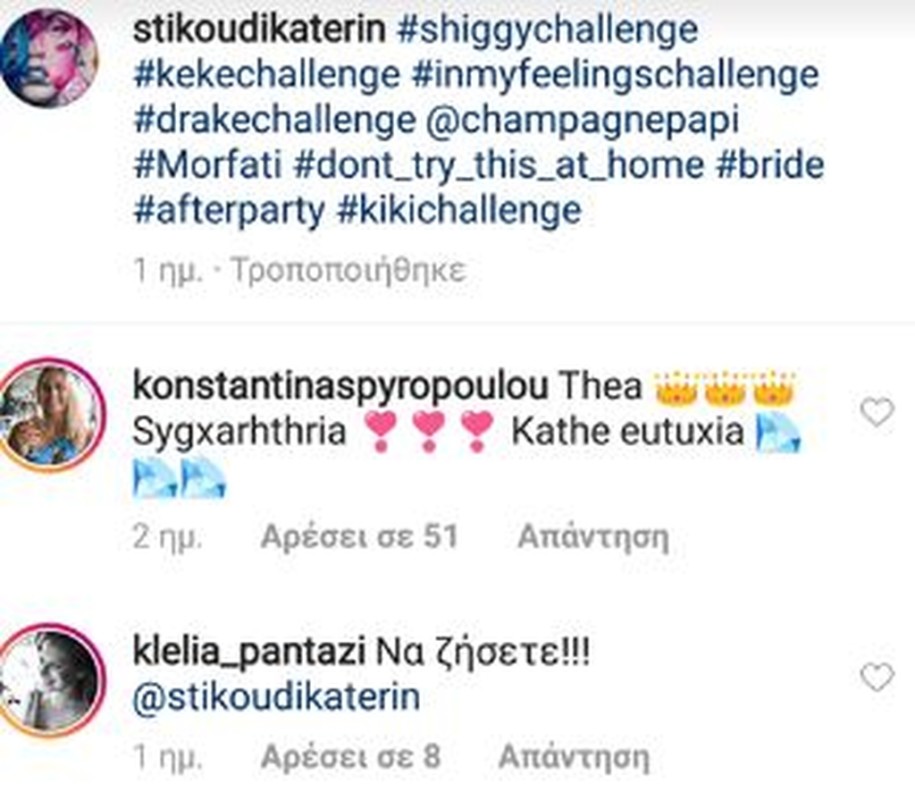Open the #kekechallenge hashtag
The height and width of the screenshot is (792, 915).
point(267,75)
